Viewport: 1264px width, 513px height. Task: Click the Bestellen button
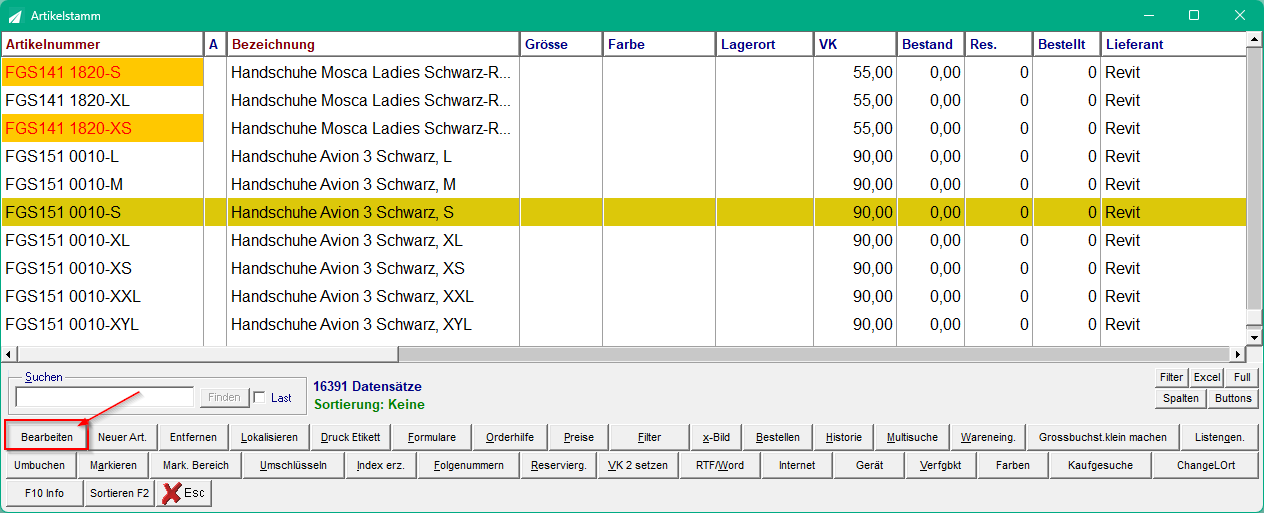click(777, 437)
